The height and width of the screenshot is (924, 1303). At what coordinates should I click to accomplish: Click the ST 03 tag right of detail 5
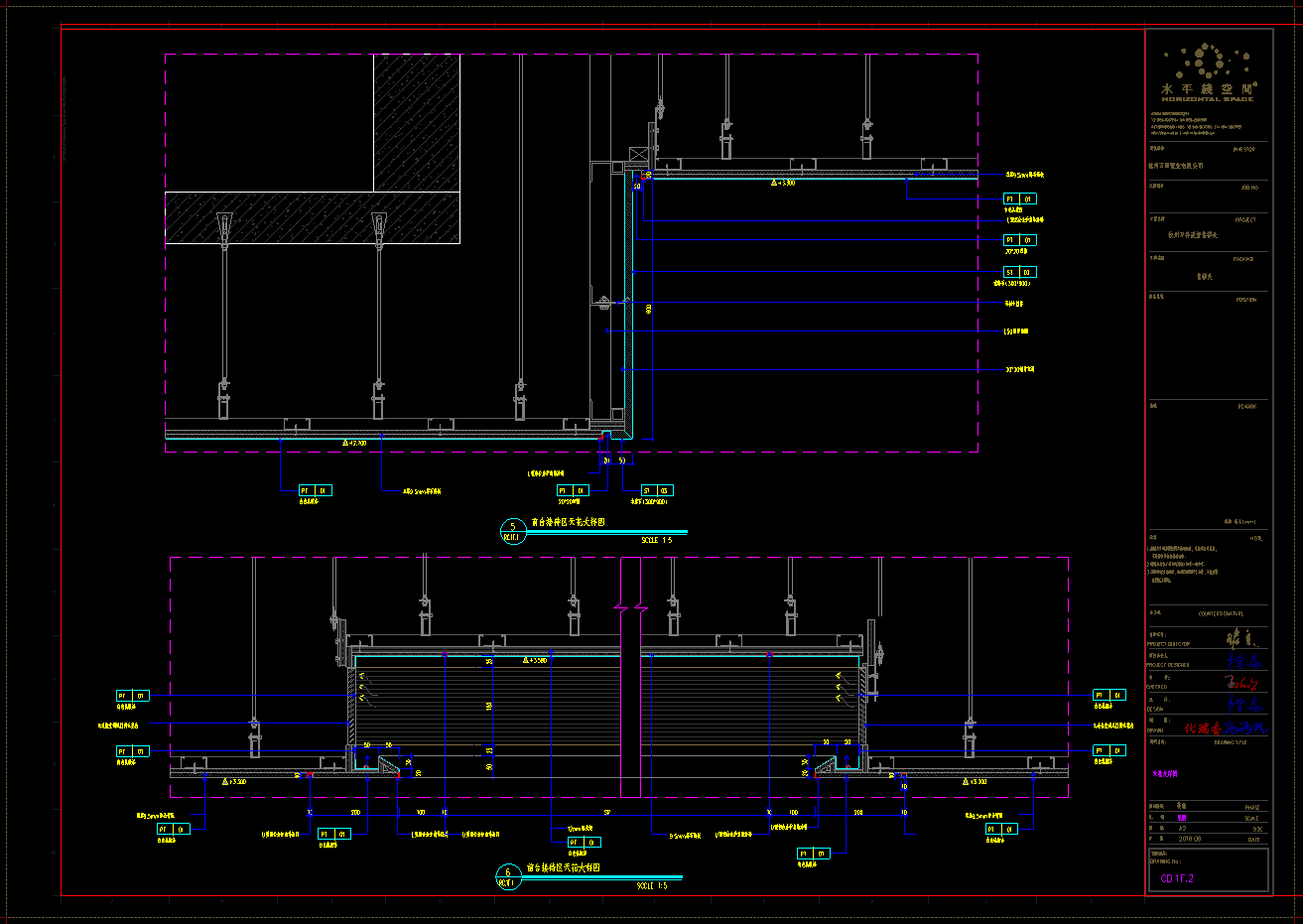point(1020,272)
